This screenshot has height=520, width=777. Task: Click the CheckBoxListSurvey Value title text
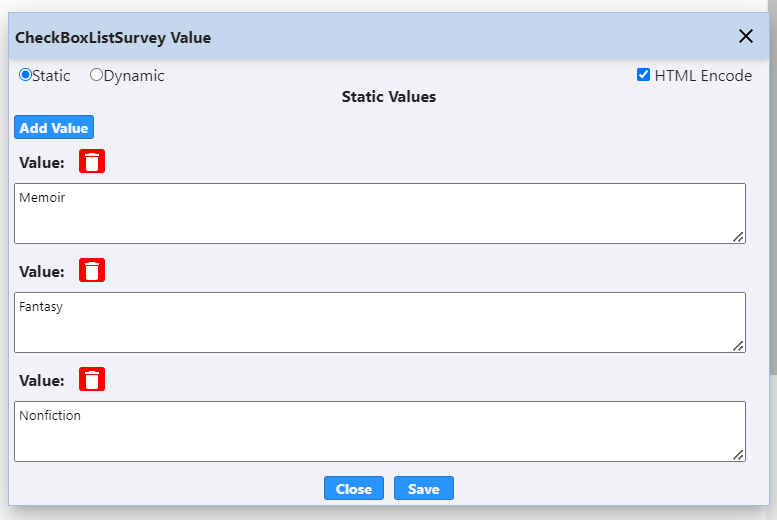113,38
